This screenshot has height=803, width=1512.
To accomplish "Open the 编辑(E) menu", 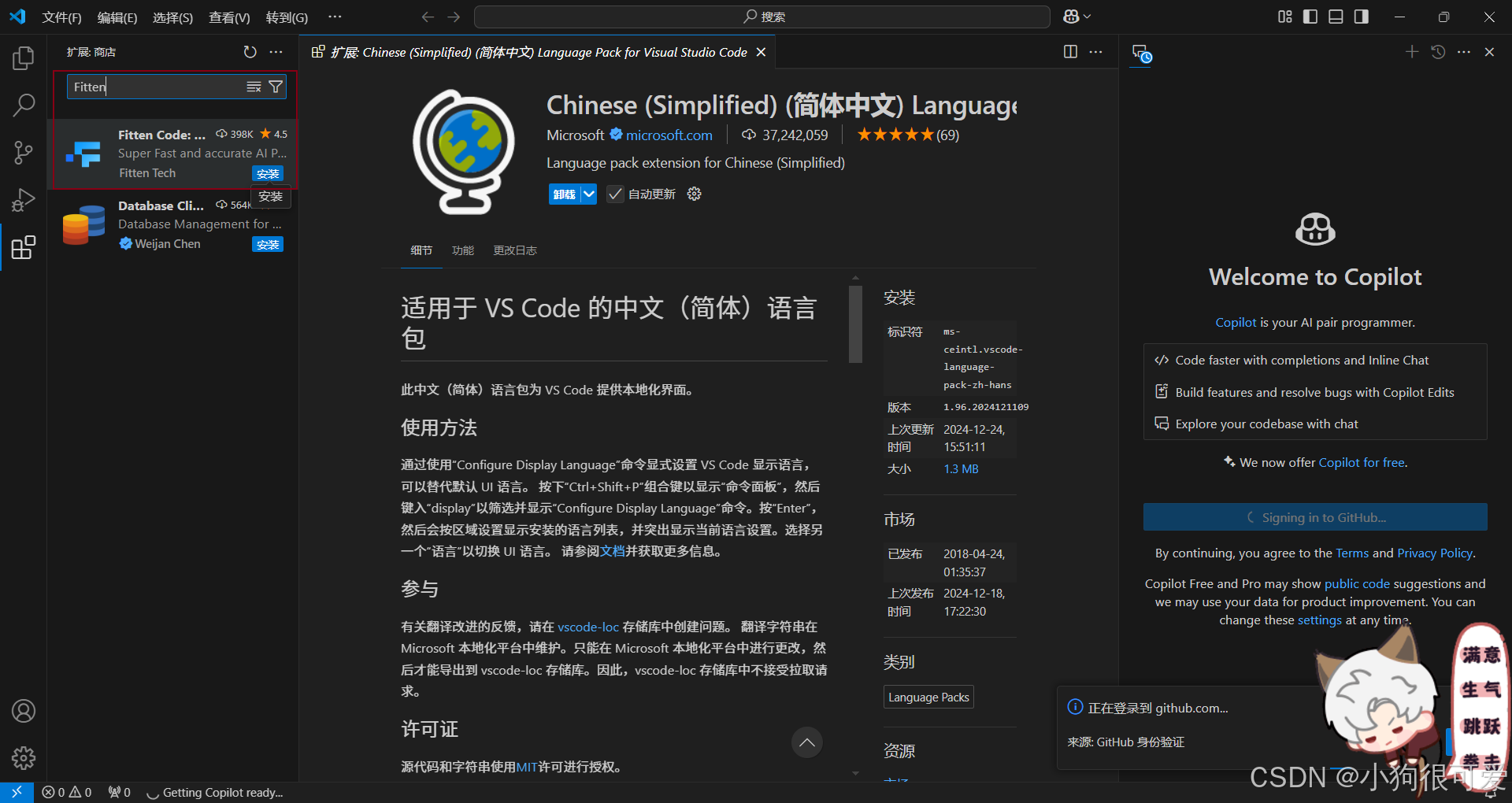I will [117, 17].
